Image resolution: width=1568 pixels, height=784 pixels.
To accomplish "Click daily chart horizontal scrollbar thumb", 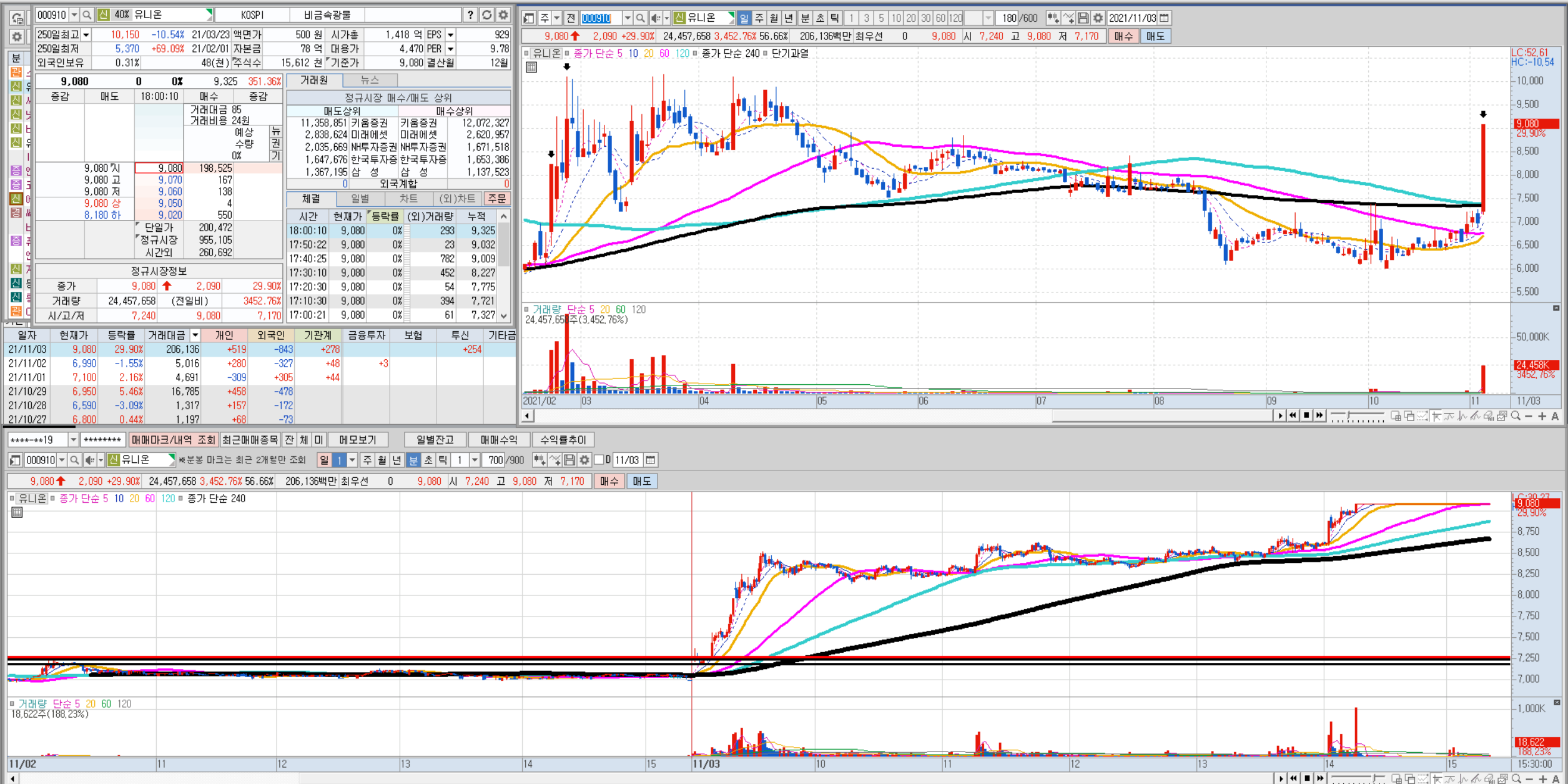I will 1162,416.
